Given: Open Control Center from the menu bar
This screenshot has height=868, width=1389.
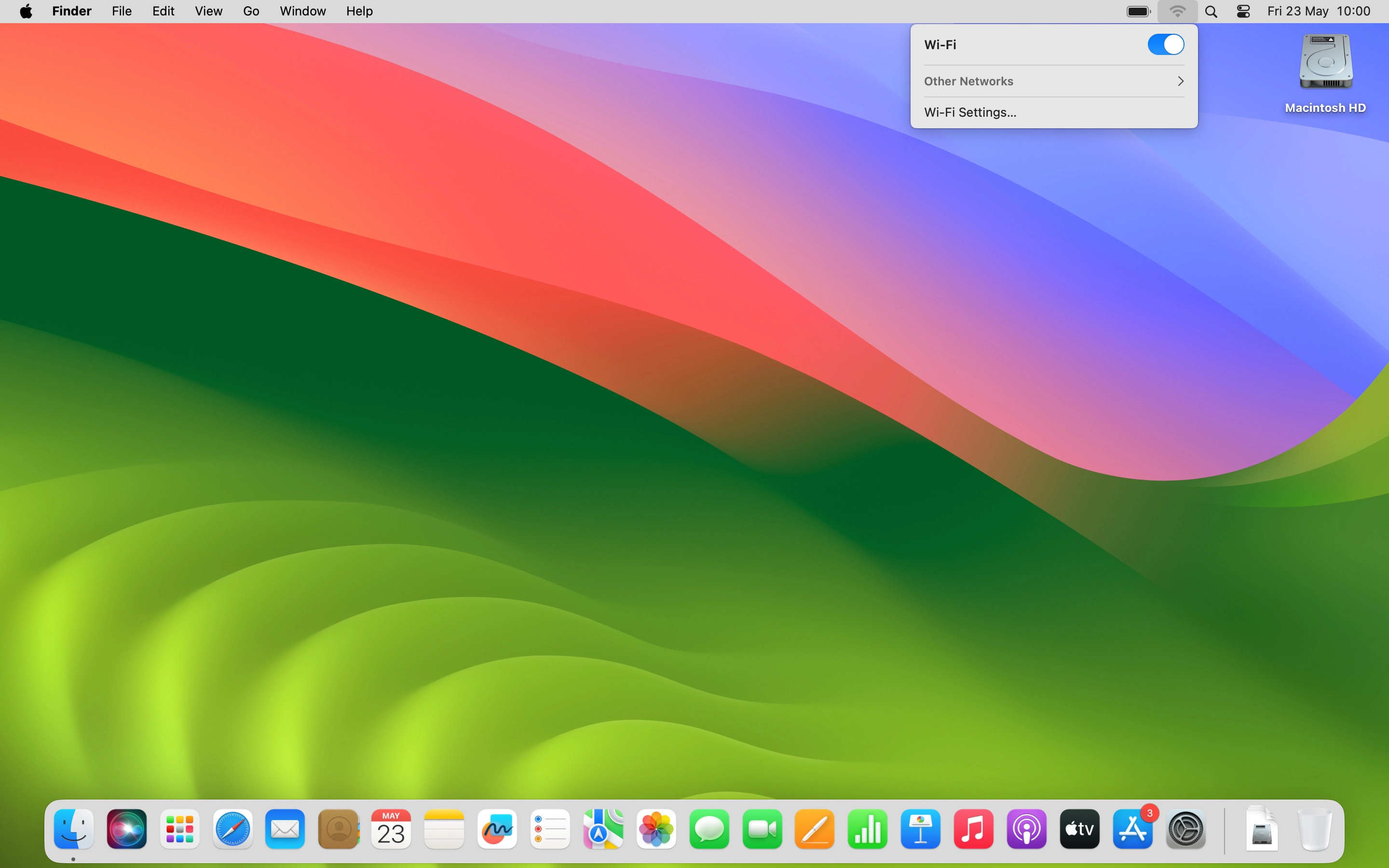Looking at the screenshot, I should [x=1243, y=12].
